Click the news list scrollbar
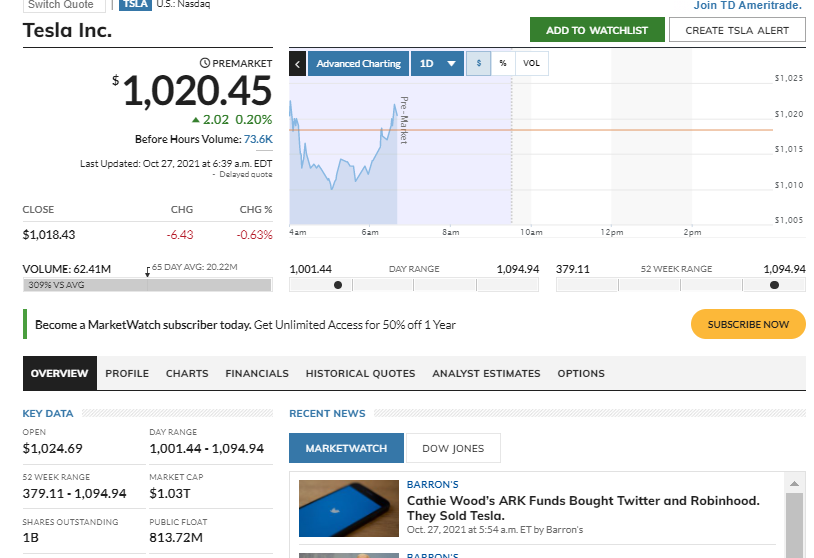This screenshot has height=558, width=814. [x=794, y=525]
